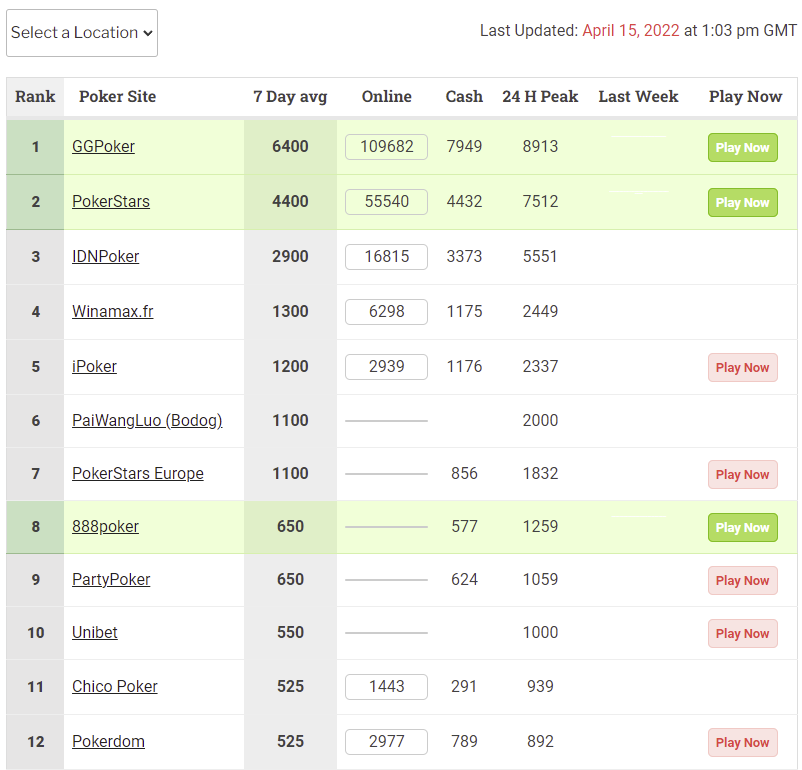Click the April 15, 2022 date text
The image size is (802, 770).
[630, 31]
